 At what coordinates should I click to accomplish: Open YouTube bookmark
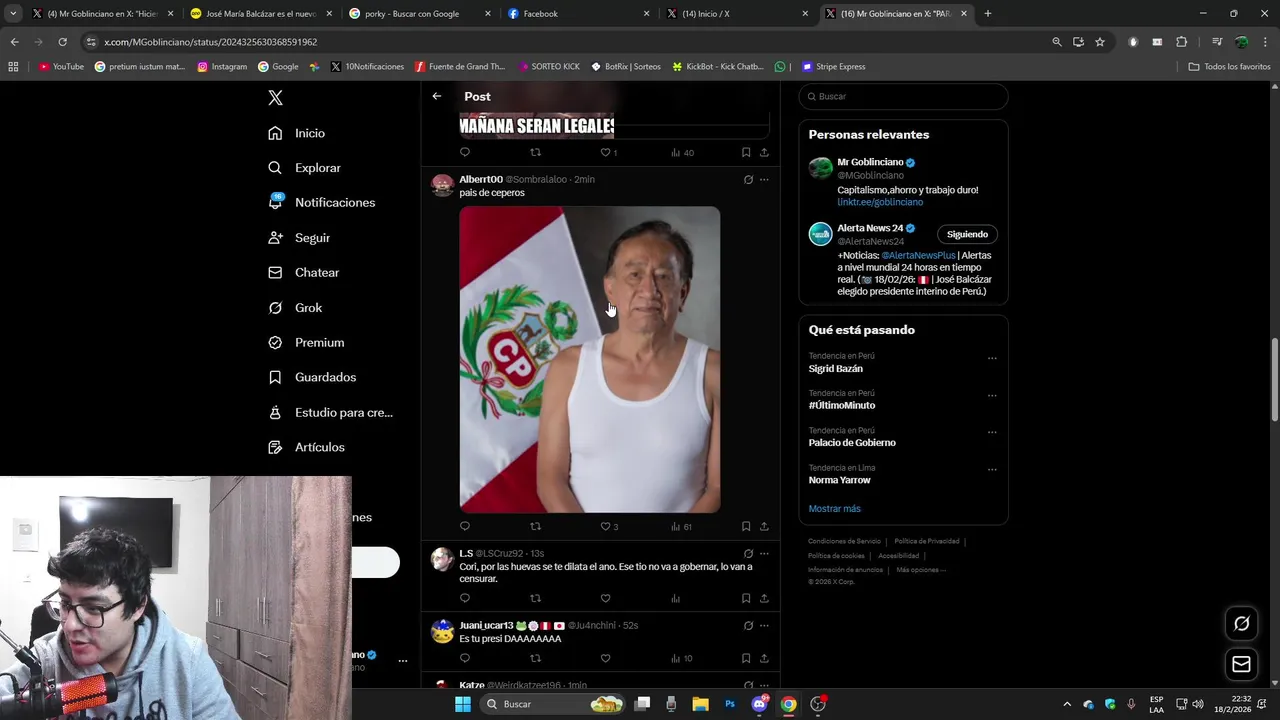61,67
